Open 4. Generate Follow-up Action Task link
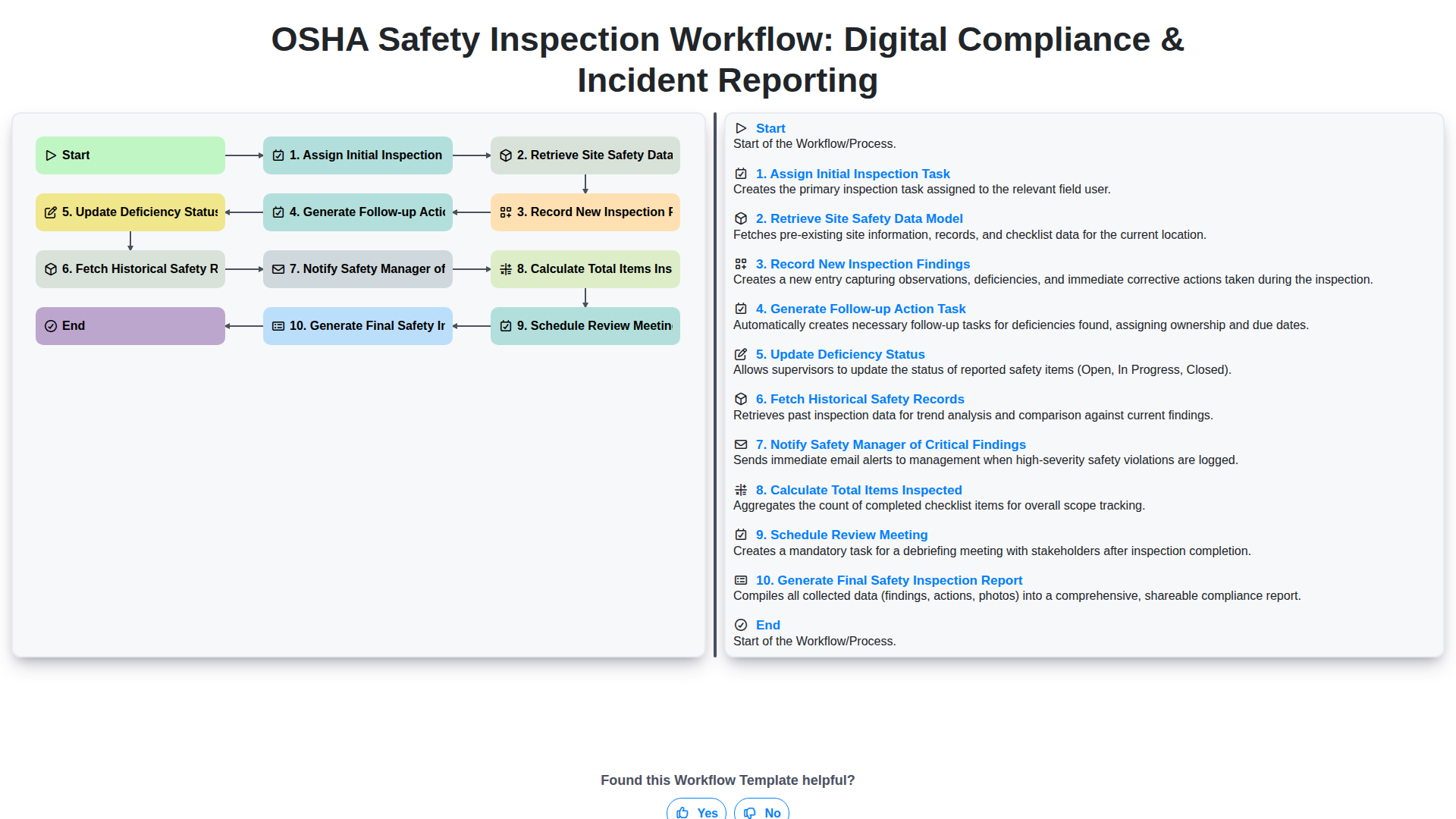The width and height of the screenshot is (1456, 819). (861, 309)
